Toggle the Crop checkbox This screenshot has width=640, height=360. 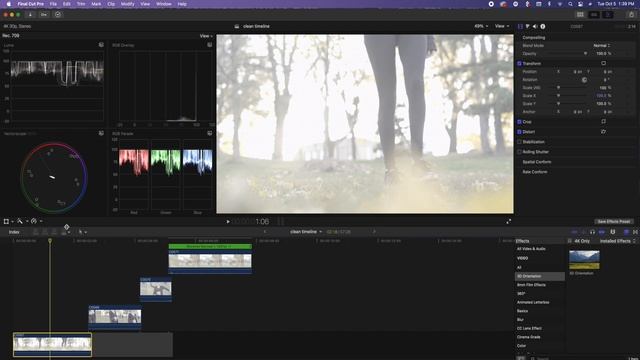tap(519, 122)
